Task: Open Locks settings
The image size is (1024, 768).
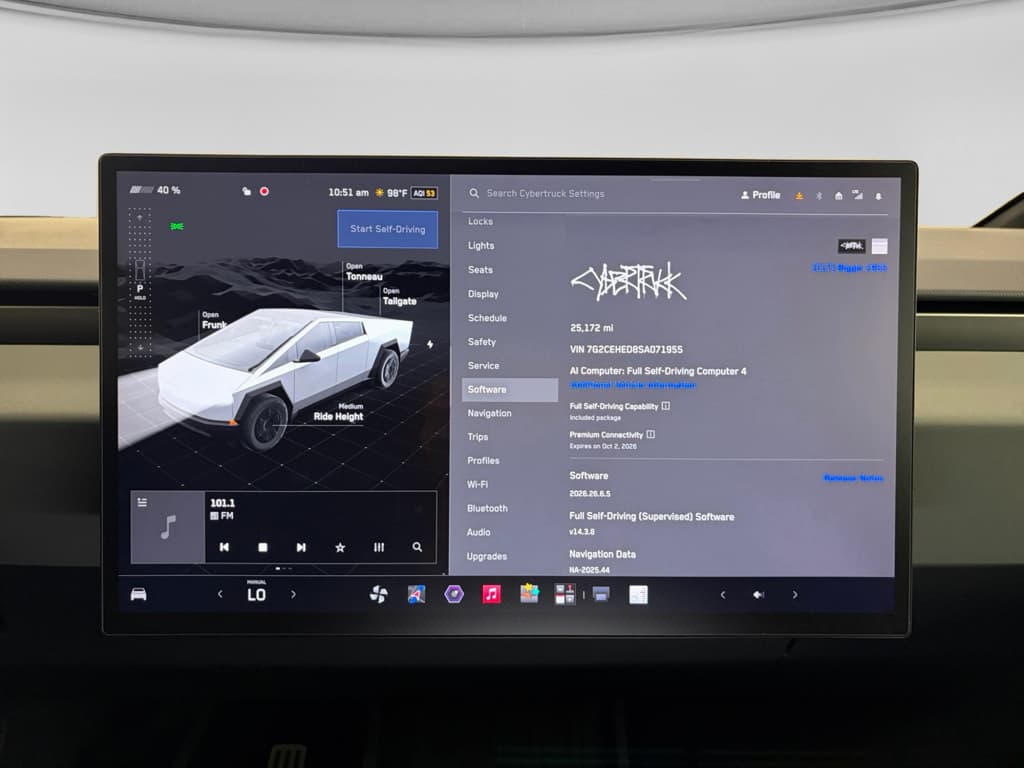Action: pos(480,221)
